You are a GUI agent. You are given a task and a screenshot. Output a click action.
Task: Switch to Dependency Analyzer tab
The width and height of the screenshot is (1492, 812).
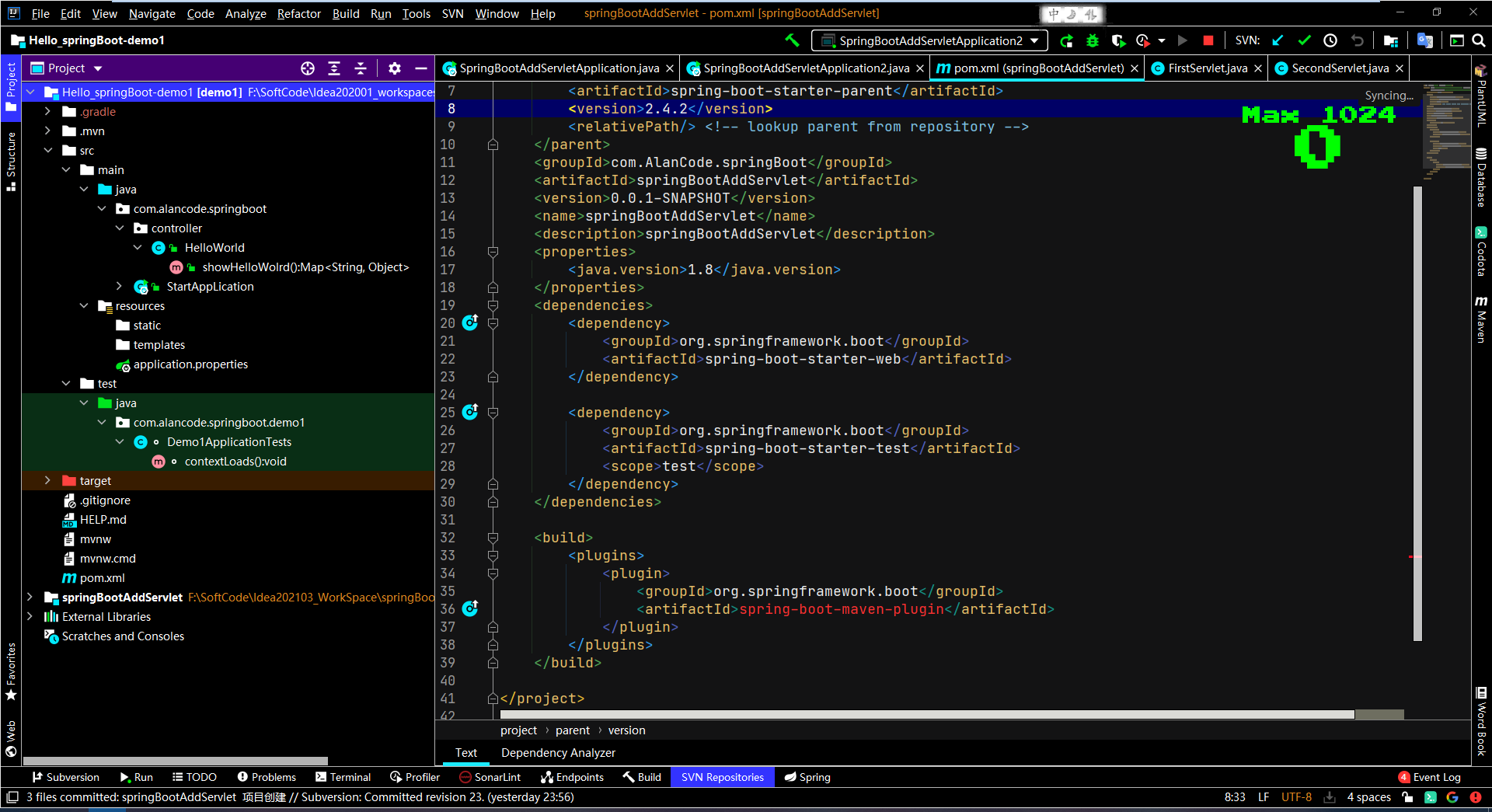point(558,753)
